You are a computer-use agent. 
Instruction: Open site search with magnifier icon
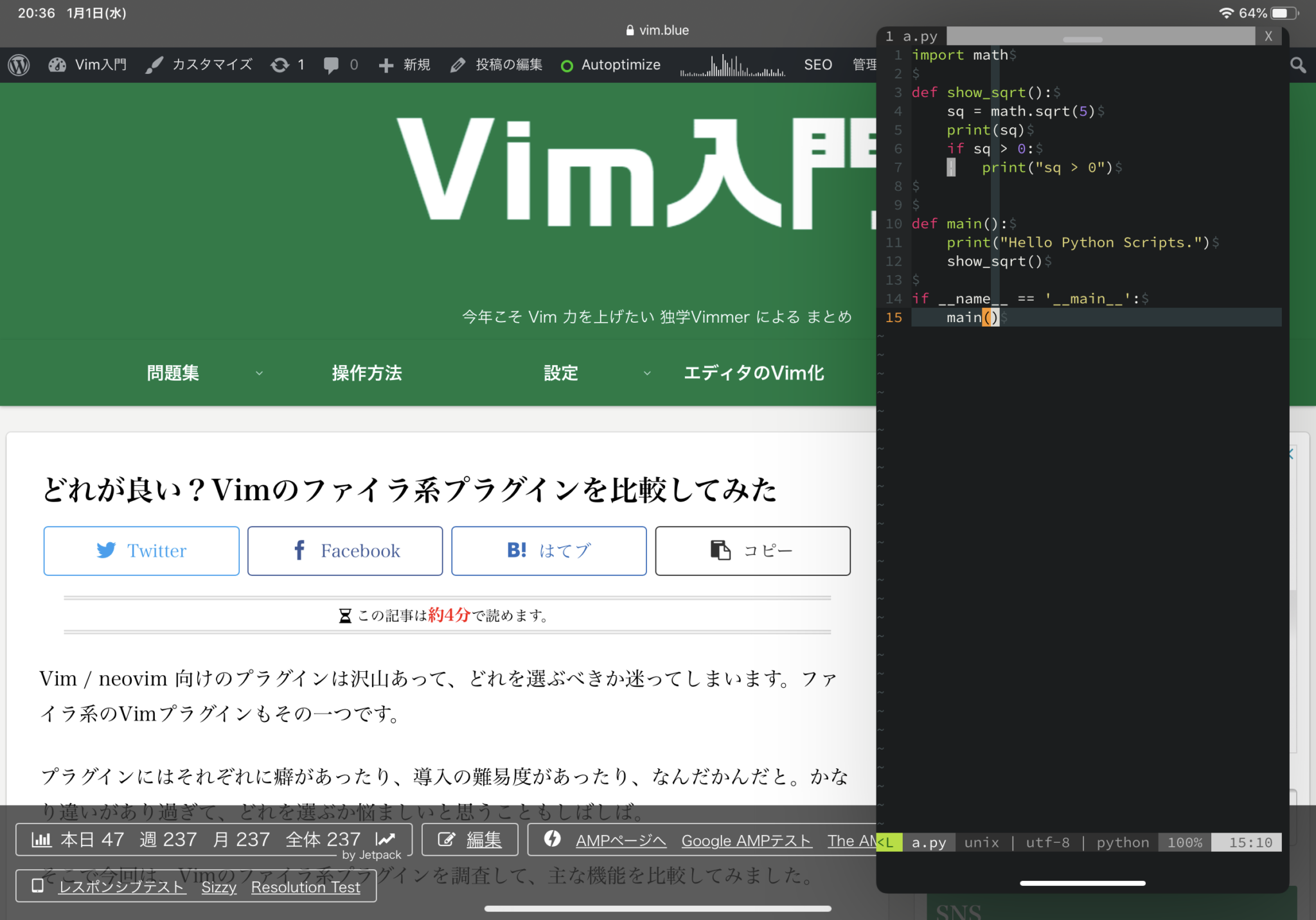click(x=1298, y=64)
